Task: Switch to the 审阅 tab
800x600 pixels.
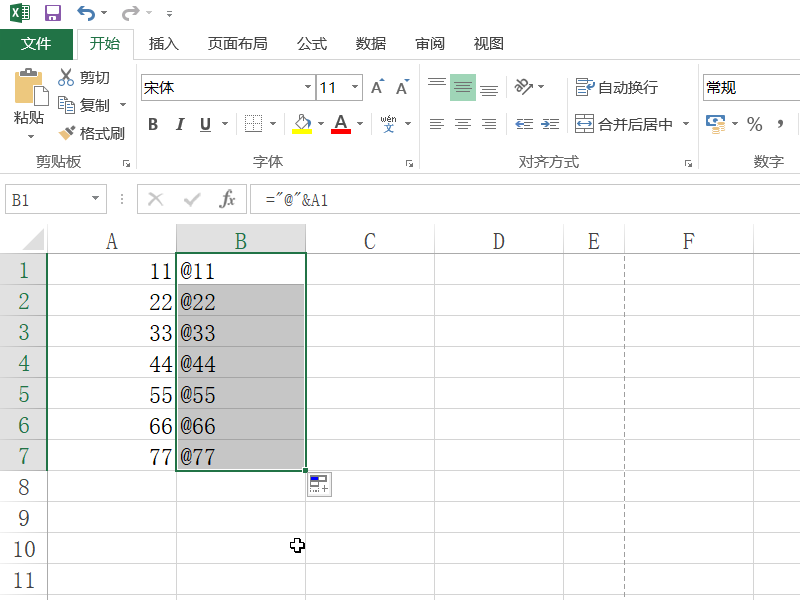Action: (430, 44)
